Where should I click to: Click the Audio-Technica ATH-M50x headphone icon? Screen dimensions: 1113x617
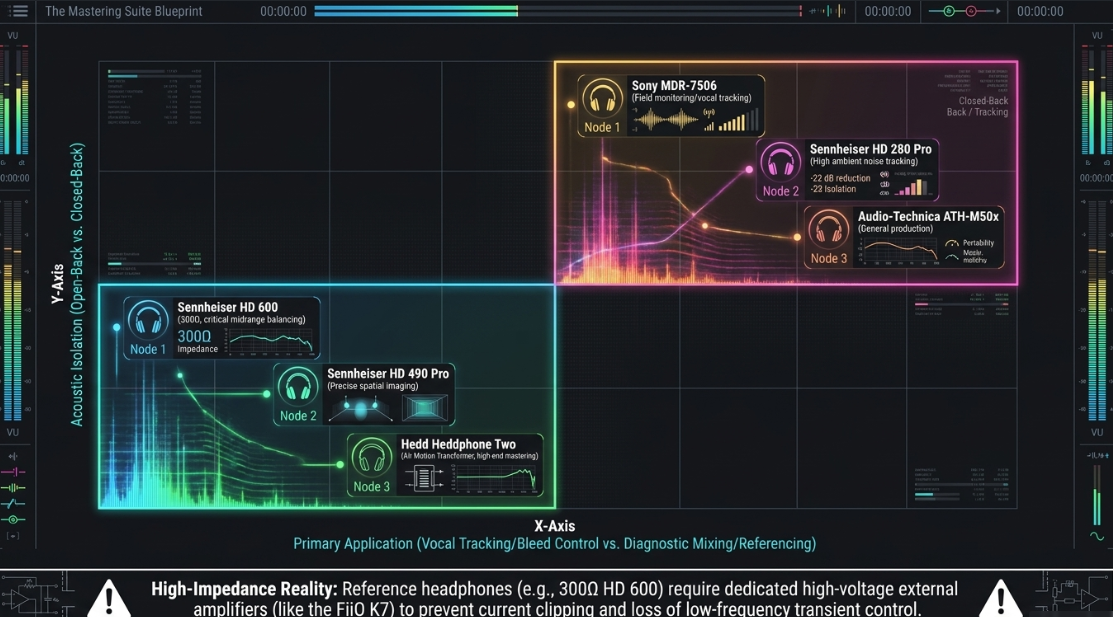pyautogui.click(x=828, y=230)
